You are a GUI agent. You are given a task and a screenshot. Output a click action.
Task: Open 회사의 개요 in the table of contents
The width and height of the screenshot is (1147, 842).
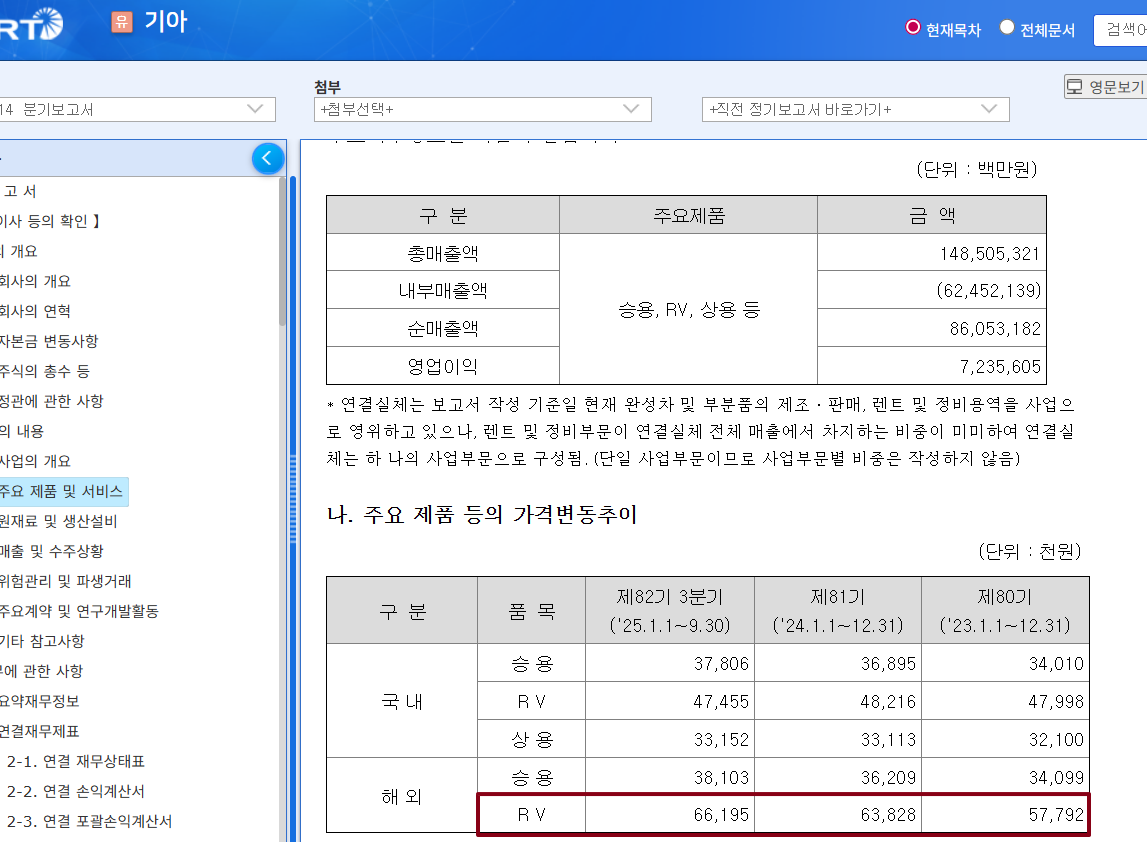click(x=35, y=281)
